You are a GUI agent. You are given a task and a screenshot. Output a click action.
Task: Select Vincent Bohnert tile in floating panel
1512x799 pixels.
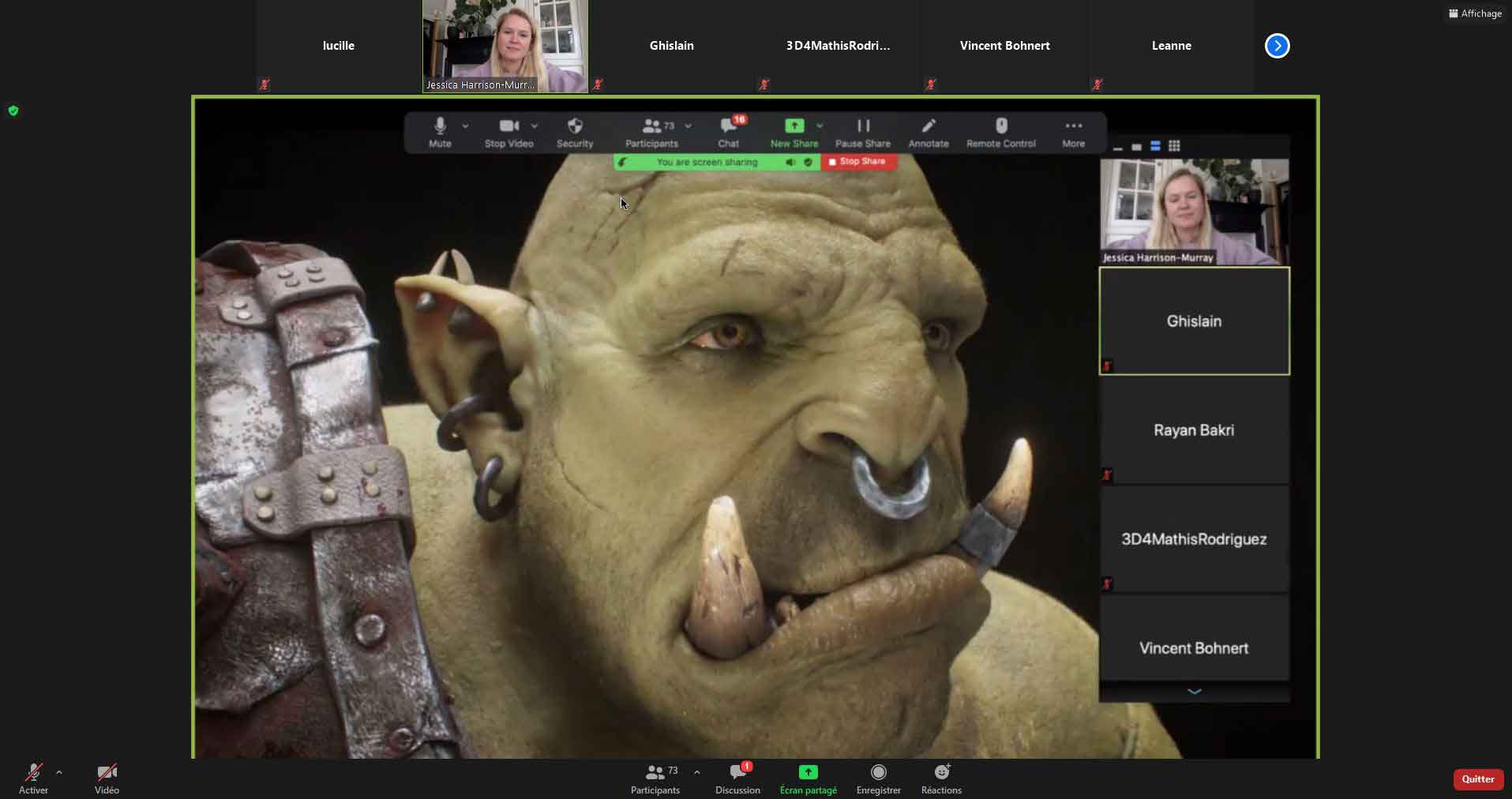[x=1195, y=638]
